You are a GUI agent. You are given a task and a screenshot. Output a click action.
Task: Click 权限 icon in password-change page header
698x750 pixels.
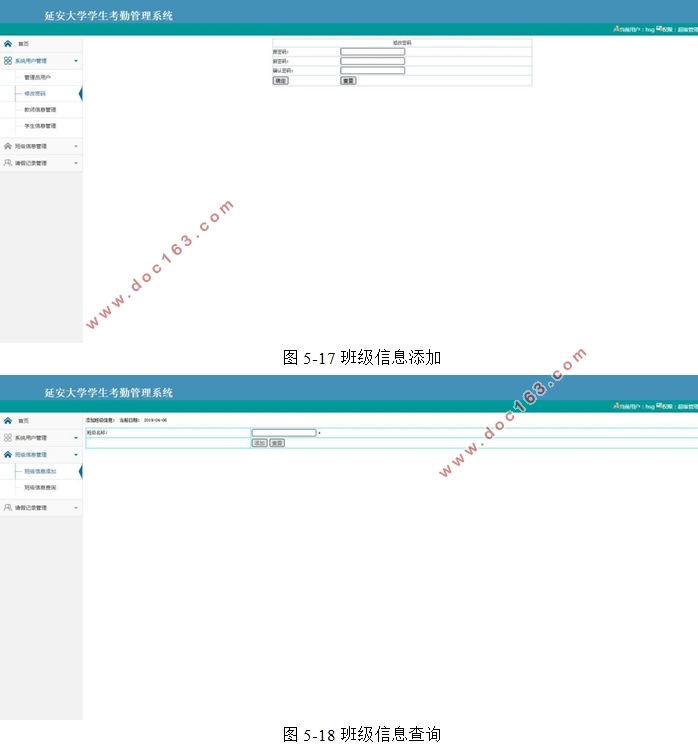point(659,29)
